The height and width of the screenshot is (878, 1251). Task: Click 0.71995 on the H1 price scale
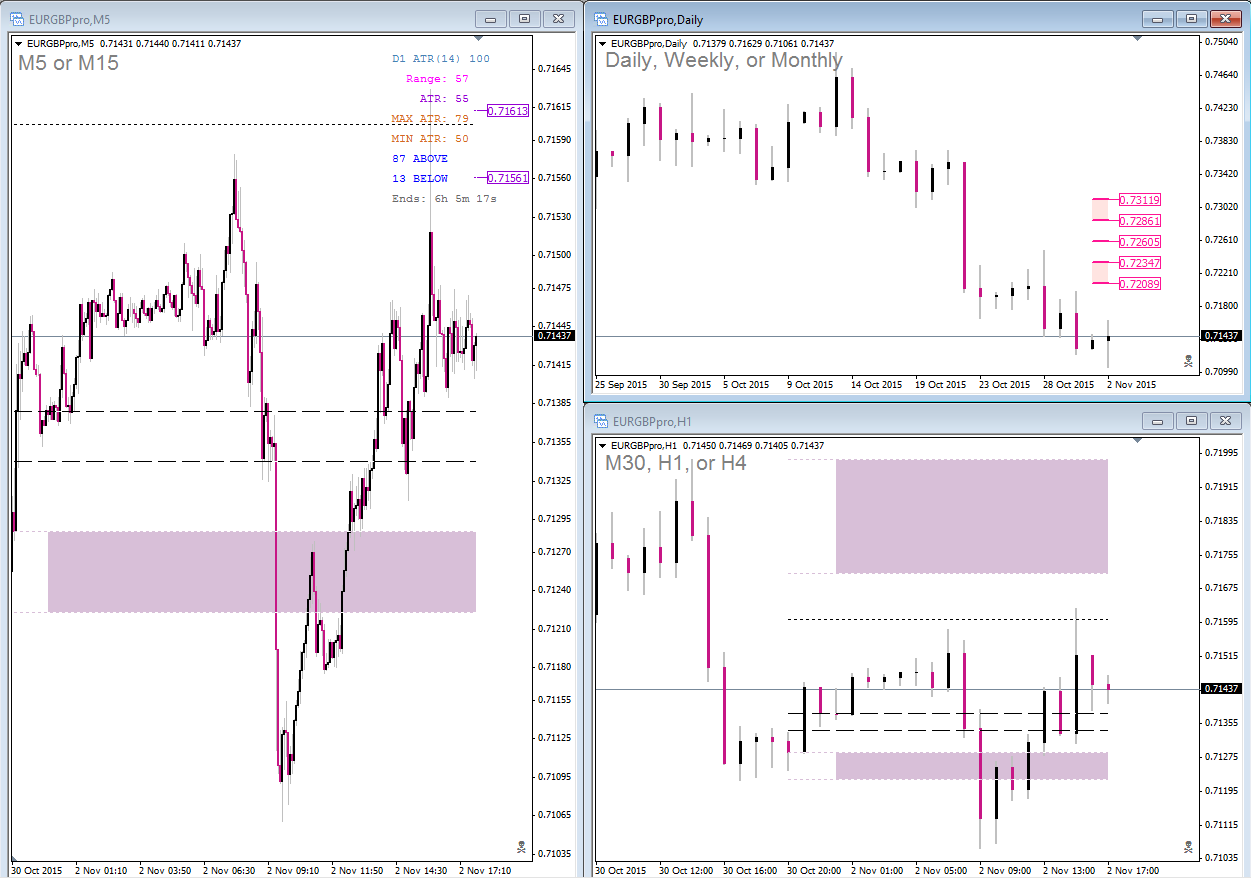click(x=1222, y=453)
